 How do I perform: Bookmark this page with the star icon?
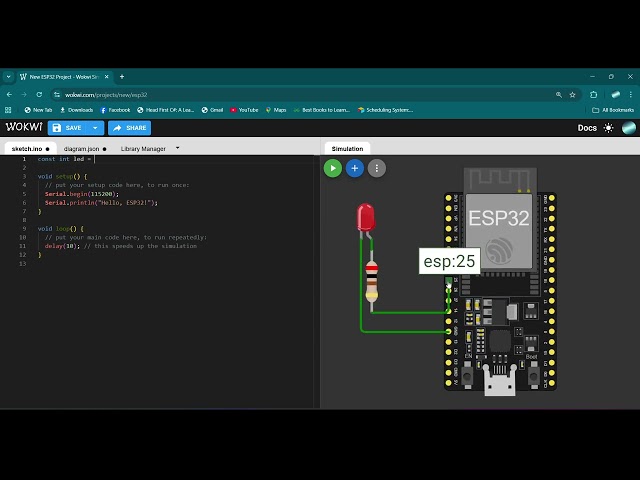pyautogui.click(x=573, y=95)
